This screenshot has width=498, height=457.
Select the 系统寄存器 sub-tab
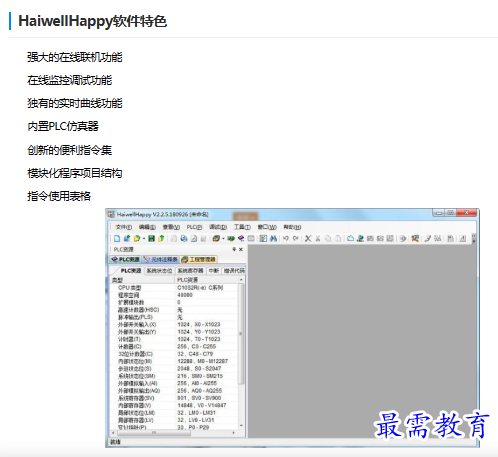(190, 270)
